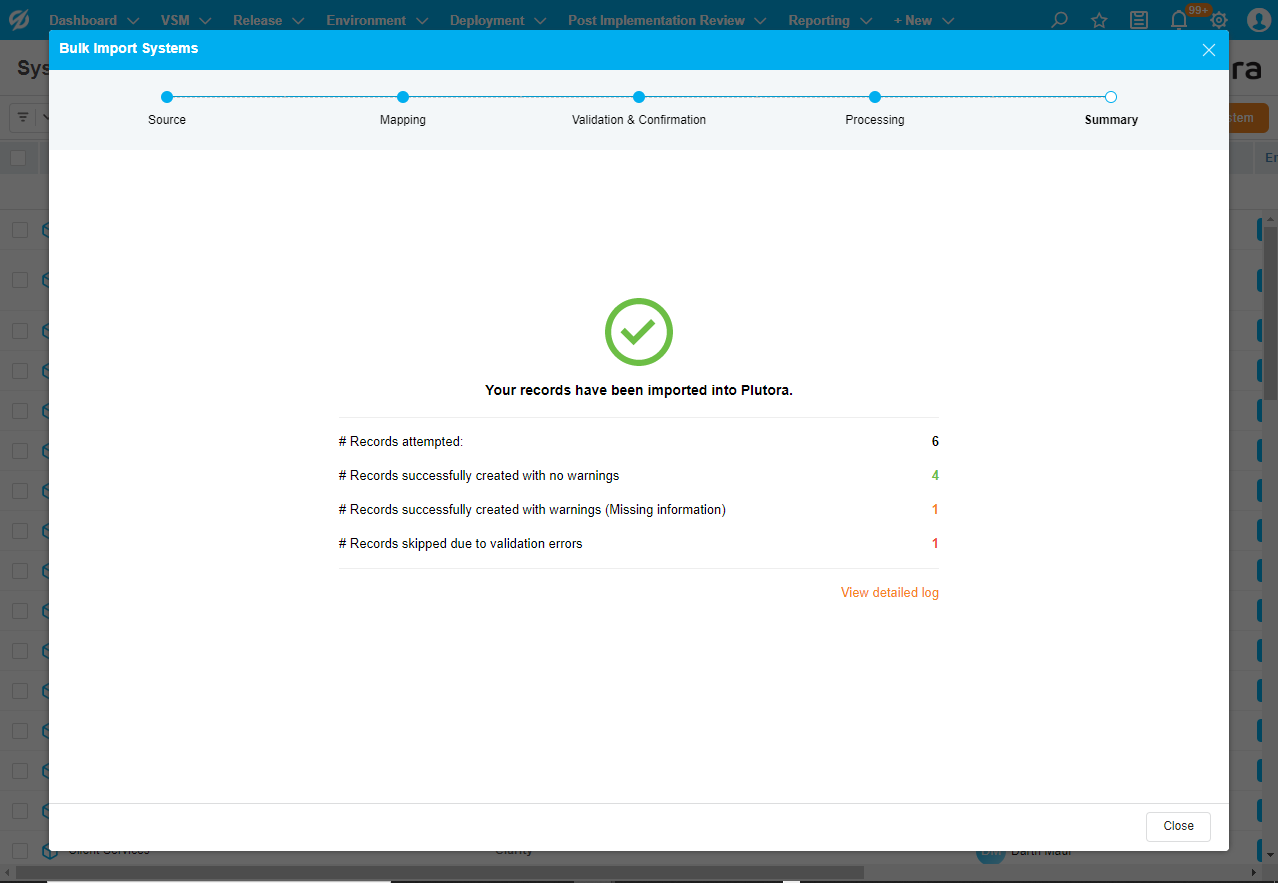Check the first row checkbox in grid
Image resolution: width=1278 pixels, height=883 pixels.
pos(20,230)
